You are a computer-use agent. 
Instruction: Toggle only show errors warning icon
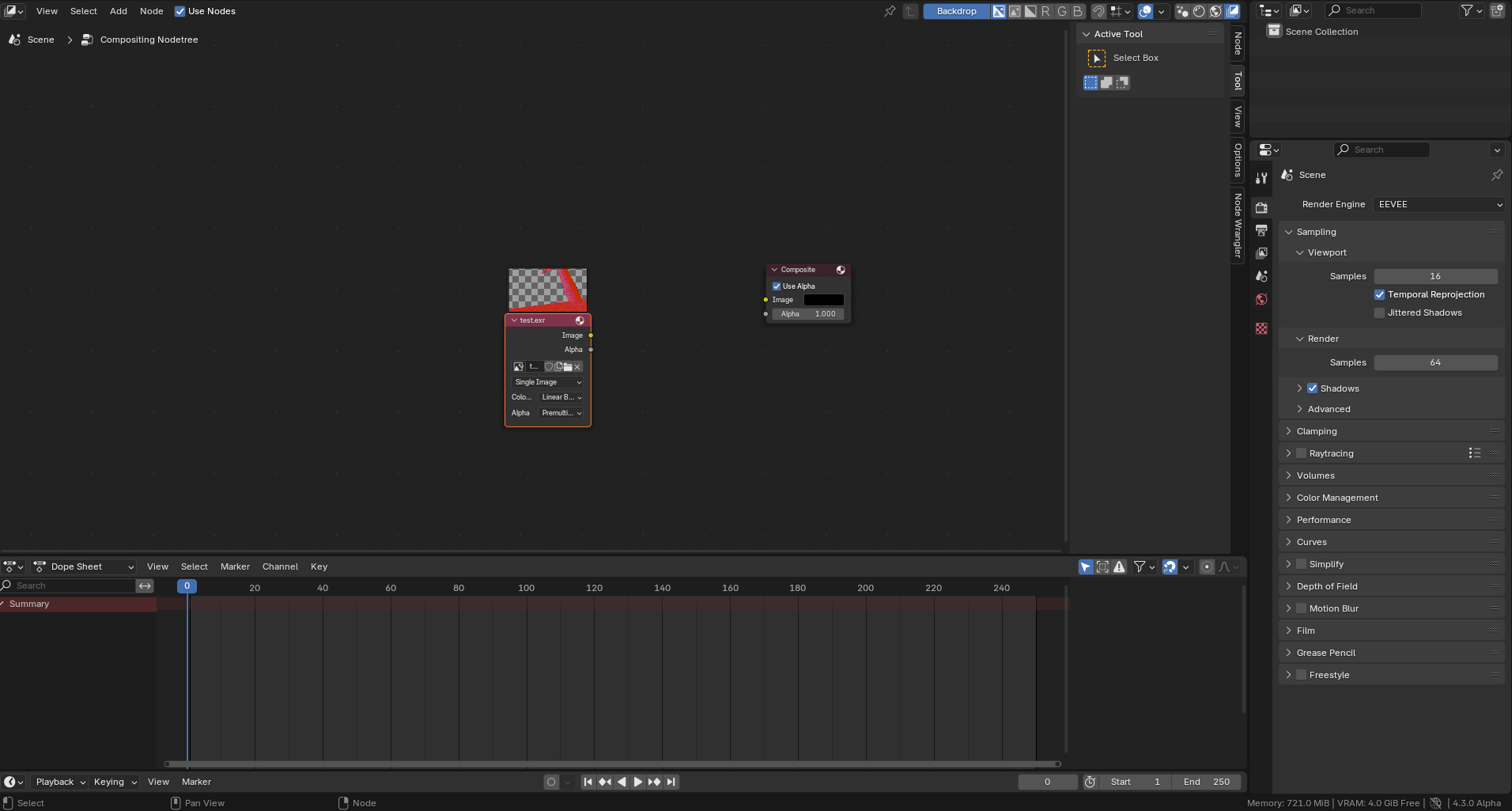(1119, 567)
